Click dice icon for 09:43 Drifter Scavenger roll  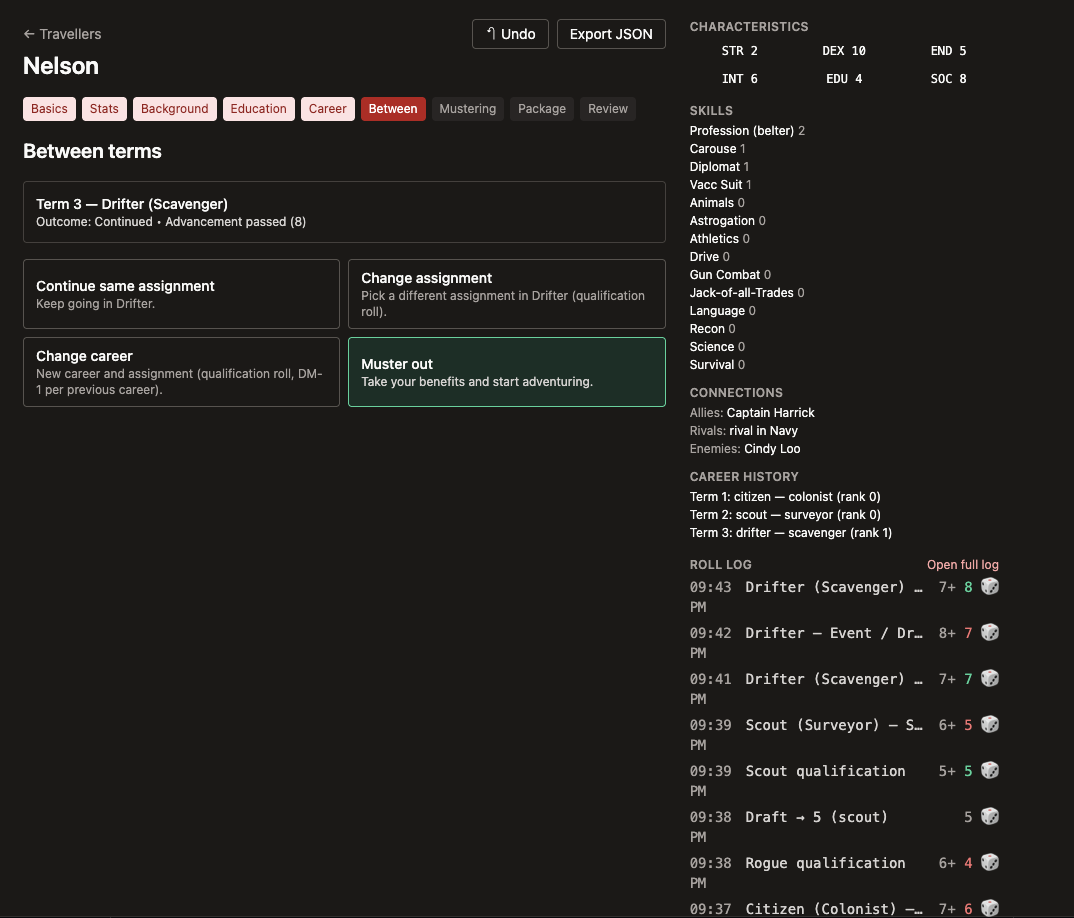pyautogui.click(x=989, y=586)
